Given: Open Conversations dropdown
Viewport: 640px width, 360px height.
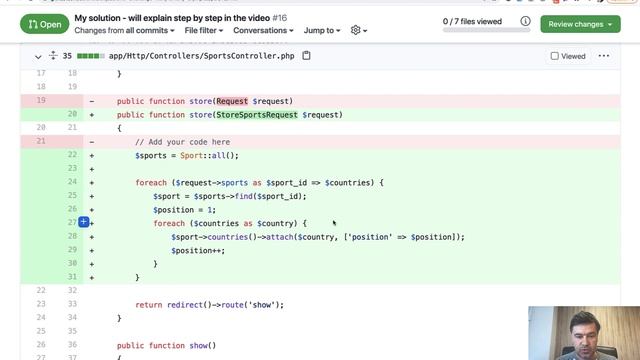Looking at the screenshot, I should click(x=263, y=31).
